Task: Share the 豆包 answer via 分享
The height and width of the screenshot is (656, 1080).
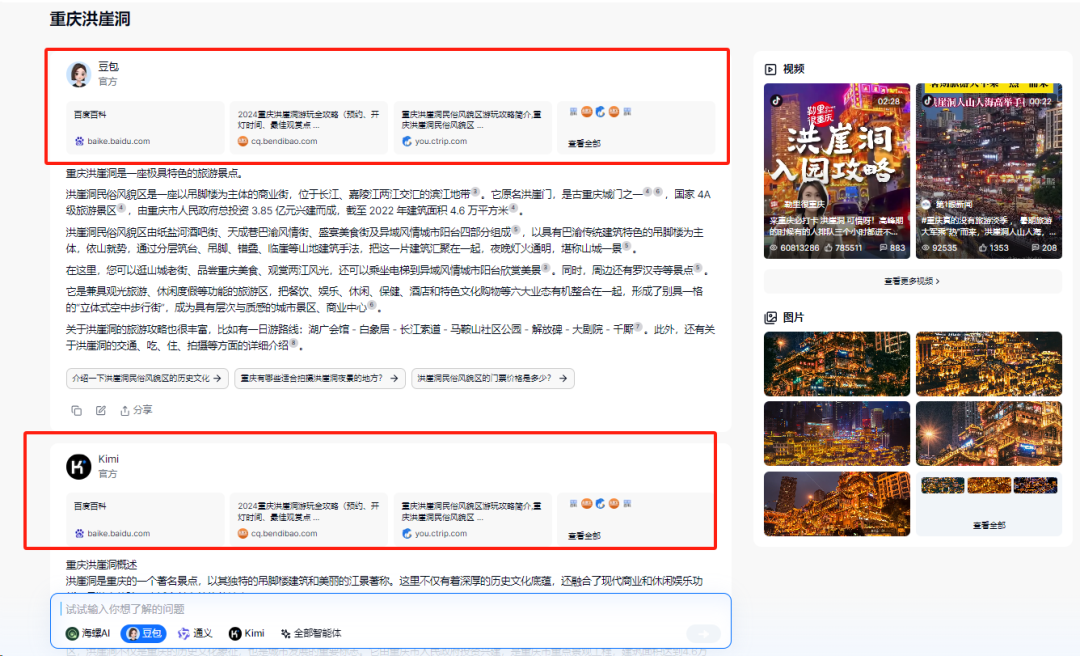Action: (136, 411)
